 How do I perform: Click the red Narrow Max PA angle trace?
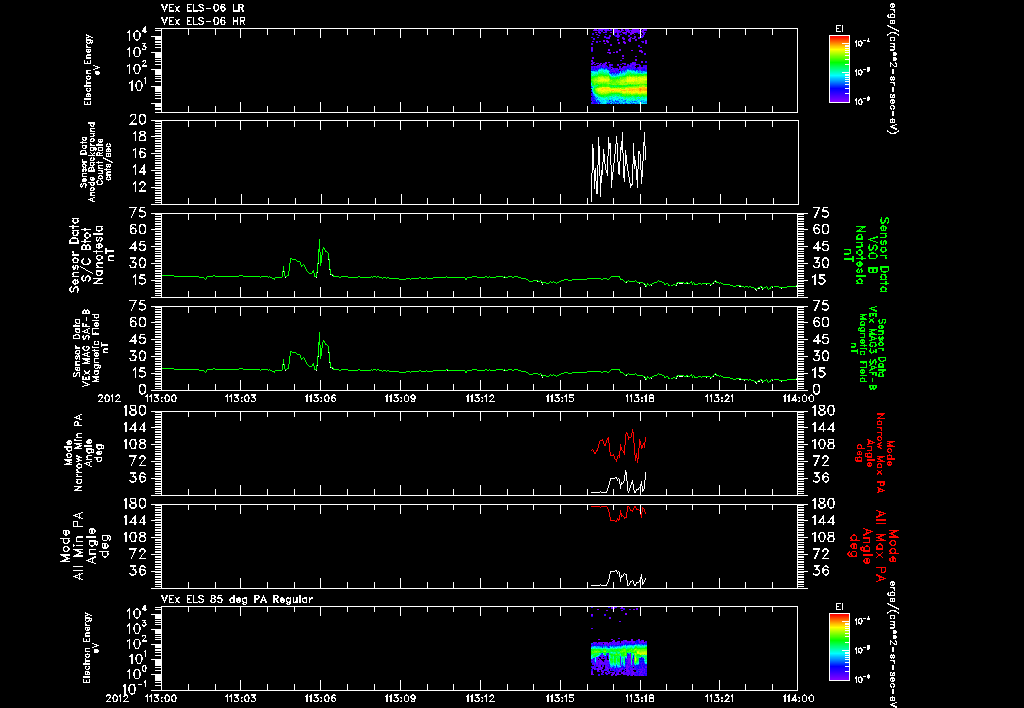[x=618, y=446]
